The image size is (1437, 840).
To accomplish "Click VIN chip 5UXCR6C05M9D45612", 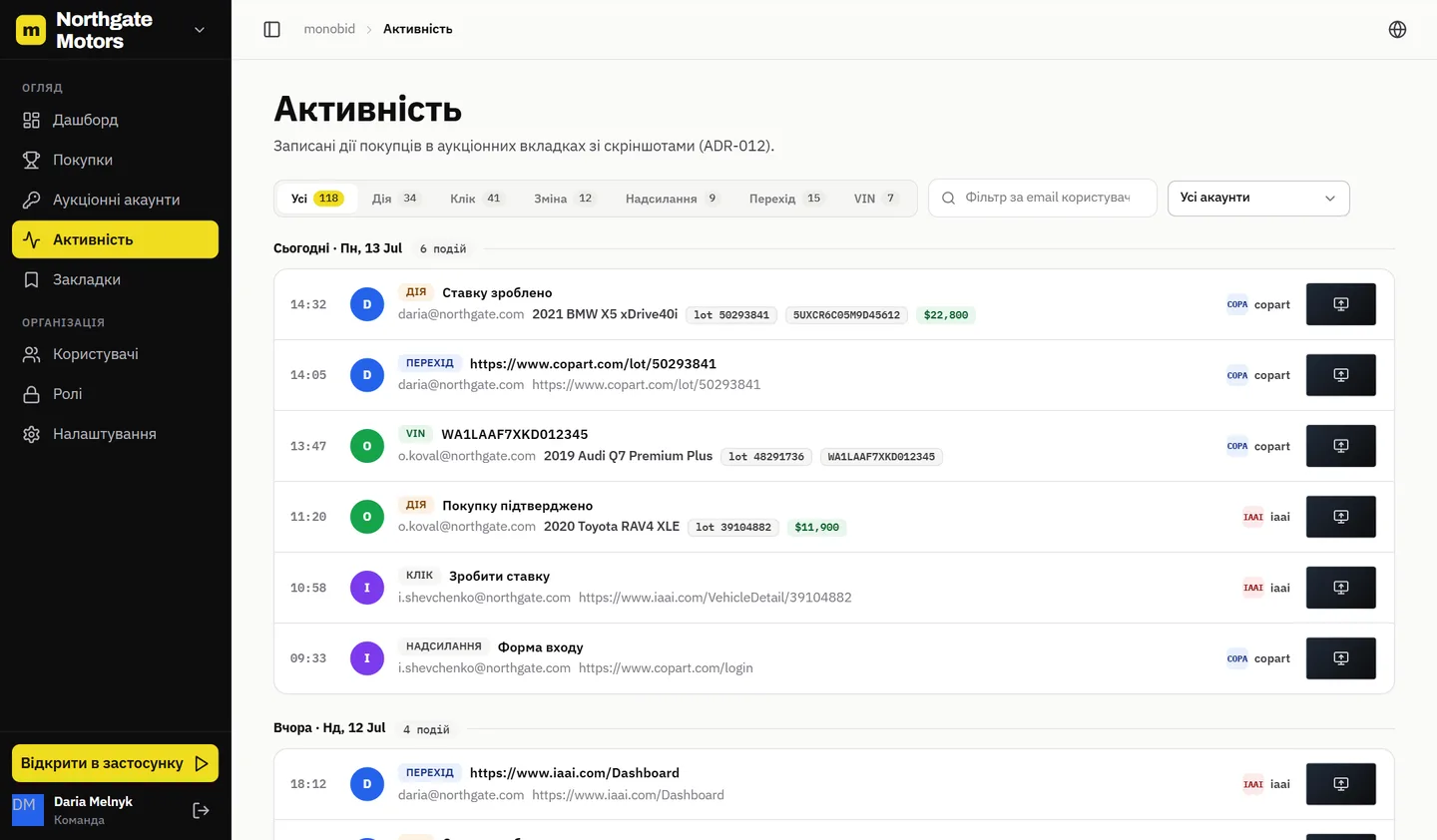I will coord(846,315).
